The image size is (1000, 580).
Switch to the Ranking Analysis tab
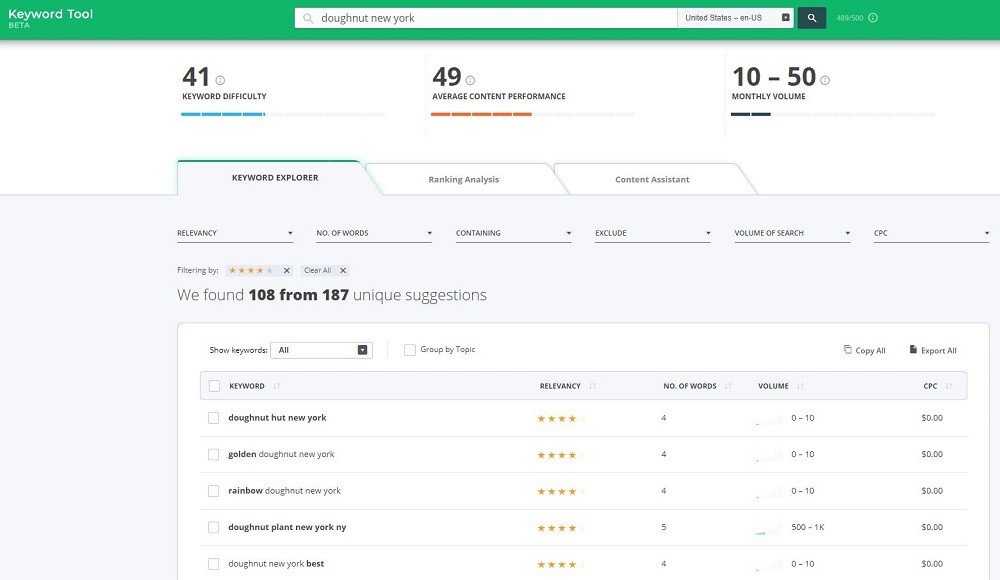(464, 179)
